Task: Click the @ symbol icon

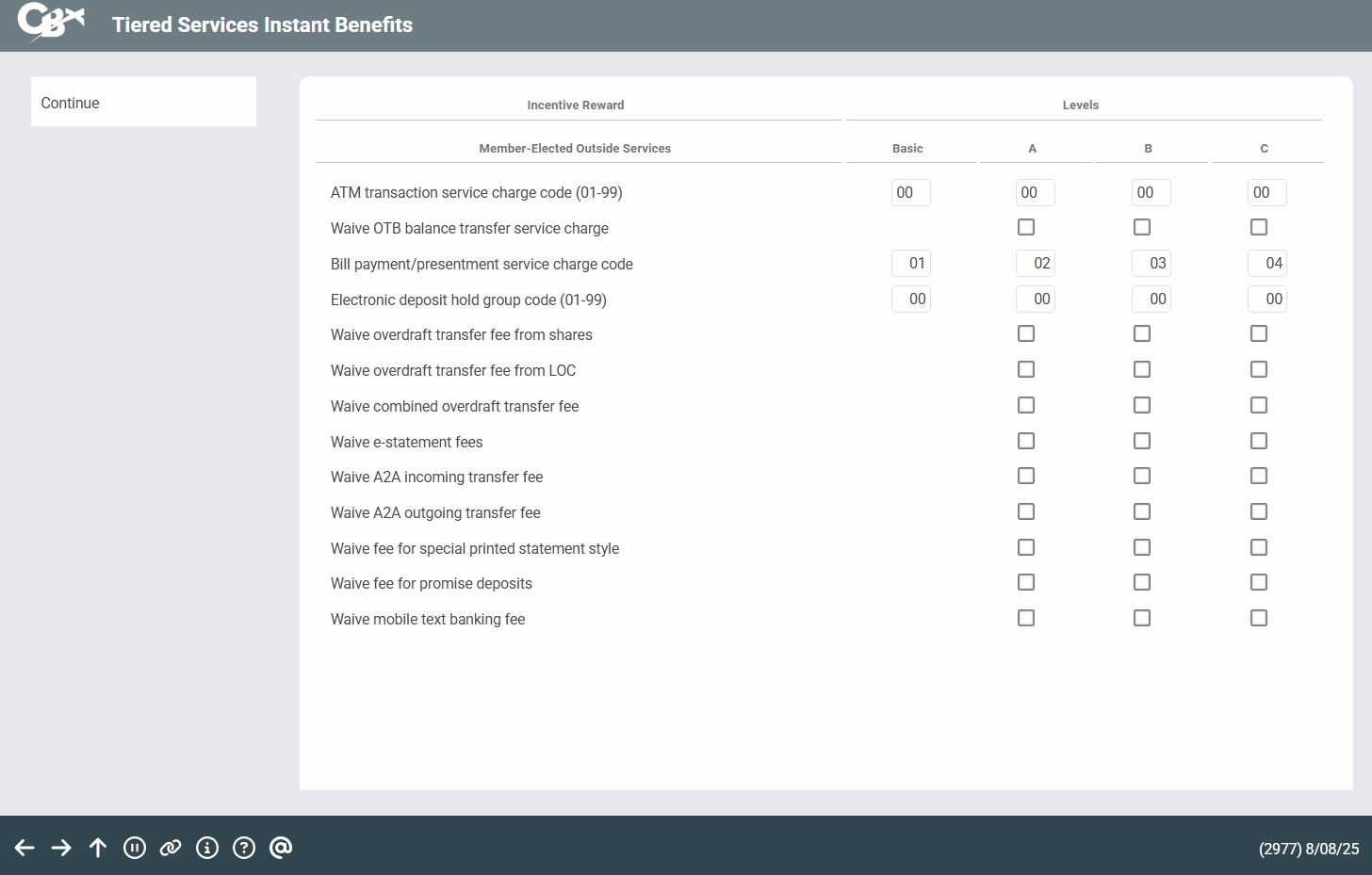Action: click(x=281, y=848)
